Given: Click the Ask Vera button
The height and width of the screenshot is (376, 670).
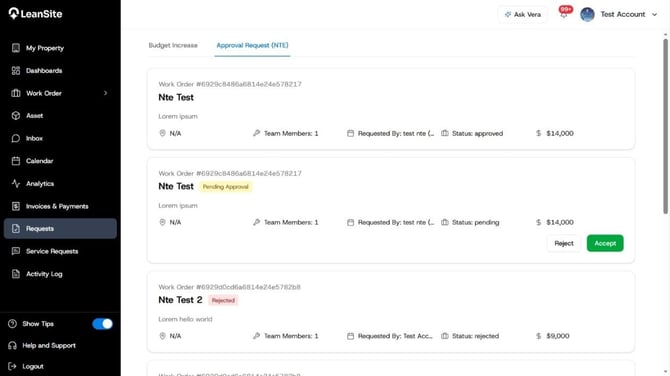Looking at the screenshot, I should tap(523, 15).
